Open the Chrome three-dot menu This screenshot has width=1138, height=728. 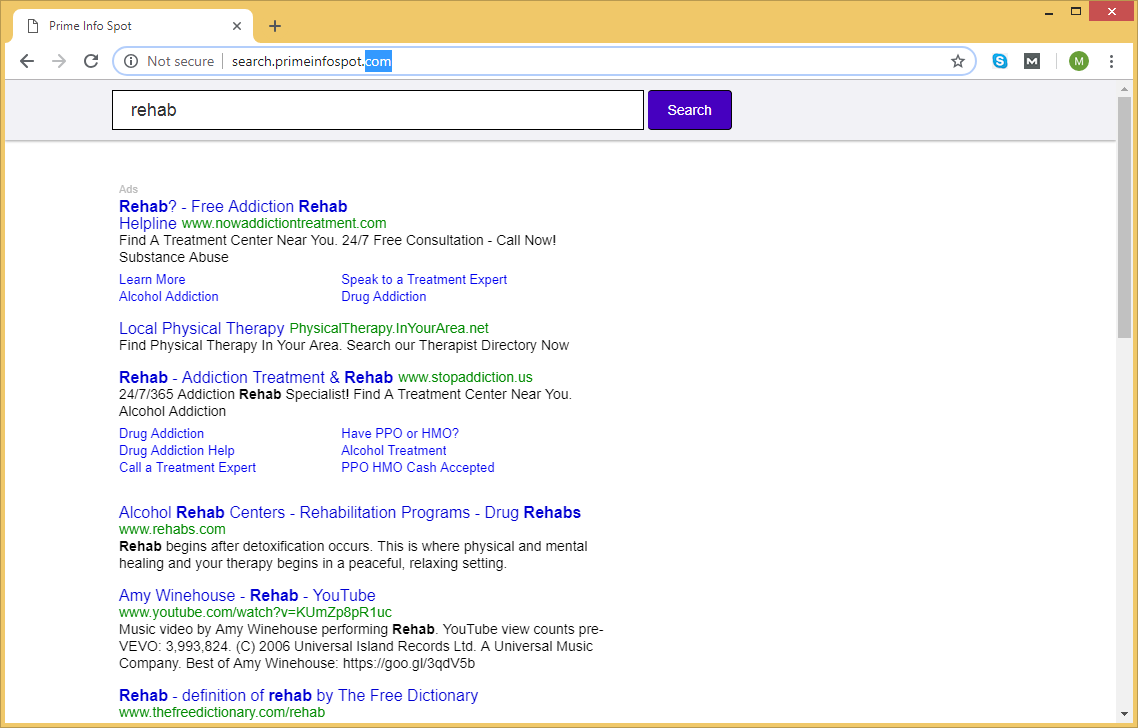coord(1111,61)
